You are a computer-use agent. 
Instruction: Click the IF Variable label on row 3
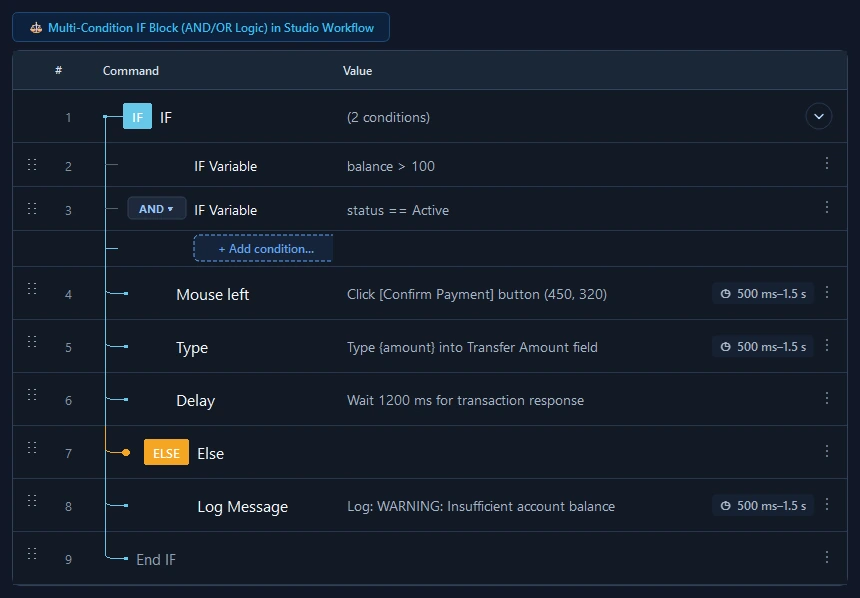[x=225, y=210]
